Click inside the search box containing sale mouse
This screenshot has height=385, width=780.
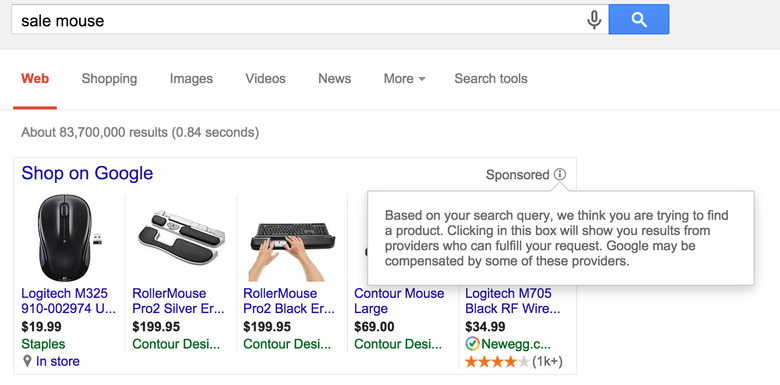(298, 20)
